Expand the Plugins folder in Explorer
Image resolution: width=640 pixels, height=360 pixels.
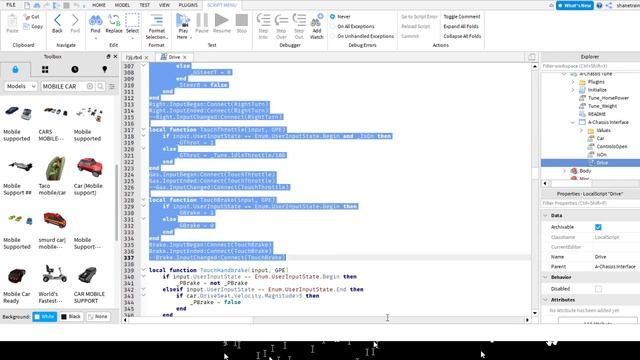pyautogui.click(x=573, y=82)
